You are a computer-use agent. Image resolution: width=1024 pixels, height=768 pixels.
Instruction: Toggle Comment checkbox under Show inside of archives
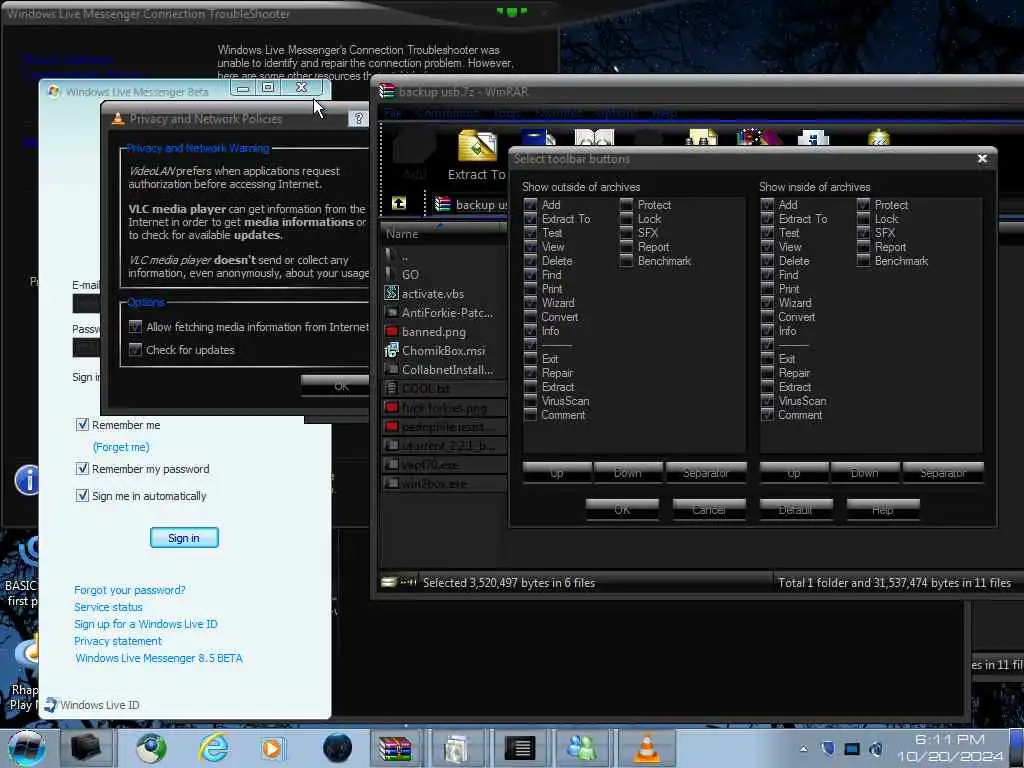(x=767, y=415)
